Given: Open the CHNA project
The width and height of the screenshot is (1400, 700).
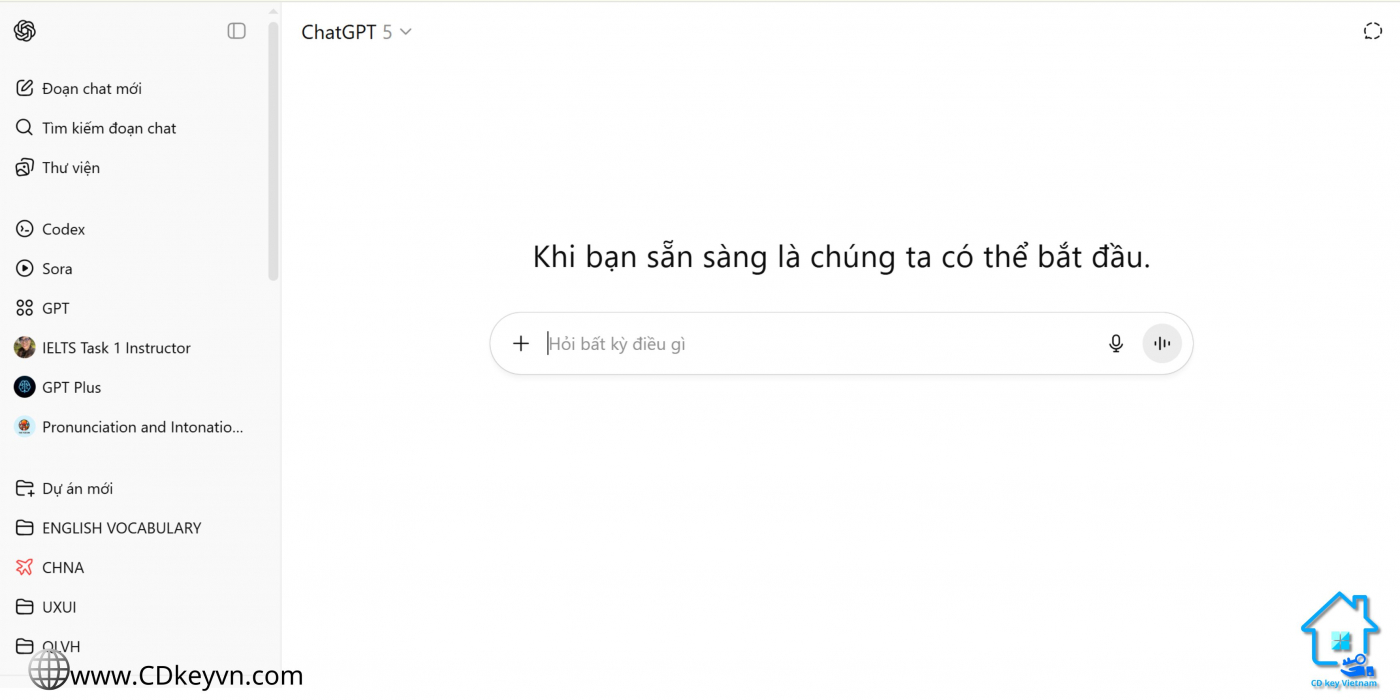Looking at the screenshot, I should [x=62, y=568].
